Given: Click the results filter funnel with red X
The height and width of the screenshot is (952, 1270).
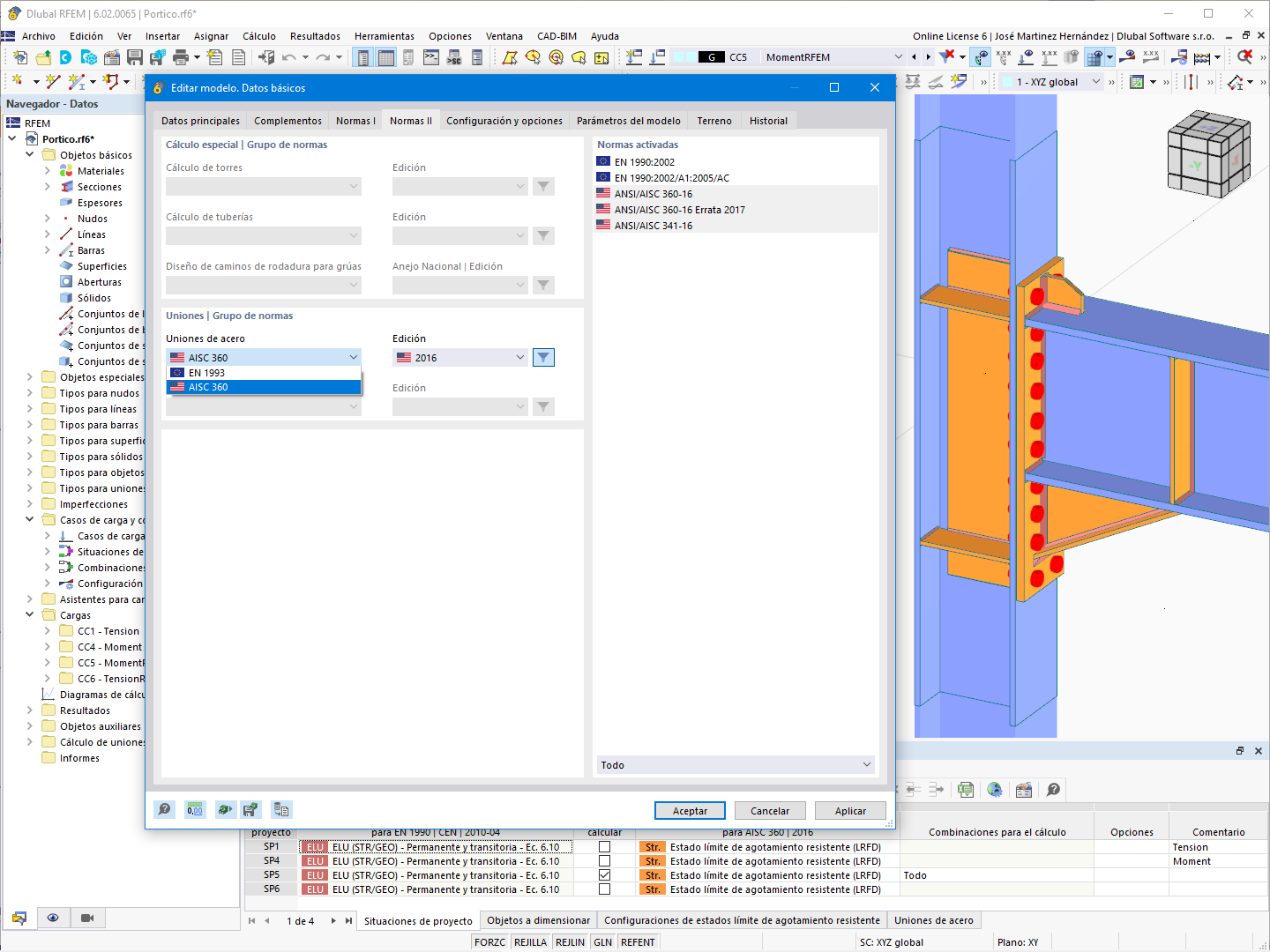Looking at the screenshot, I should coord(947,57).
